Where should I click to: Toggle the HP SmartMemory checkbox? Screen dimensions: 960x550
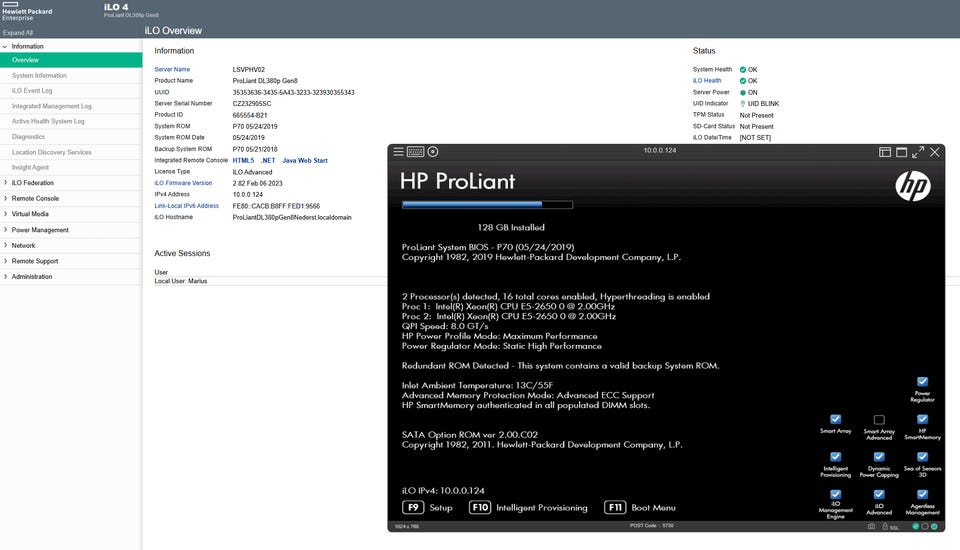pos(922,419)
